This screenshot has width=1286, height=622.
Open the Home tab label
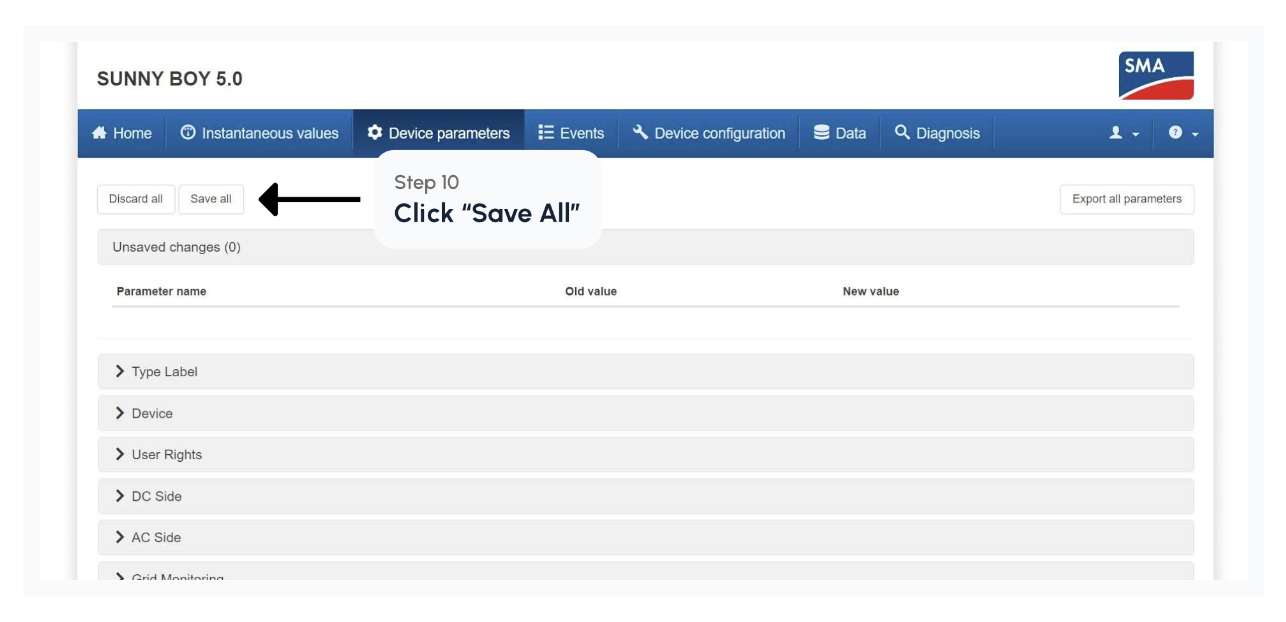pos(132,133)
